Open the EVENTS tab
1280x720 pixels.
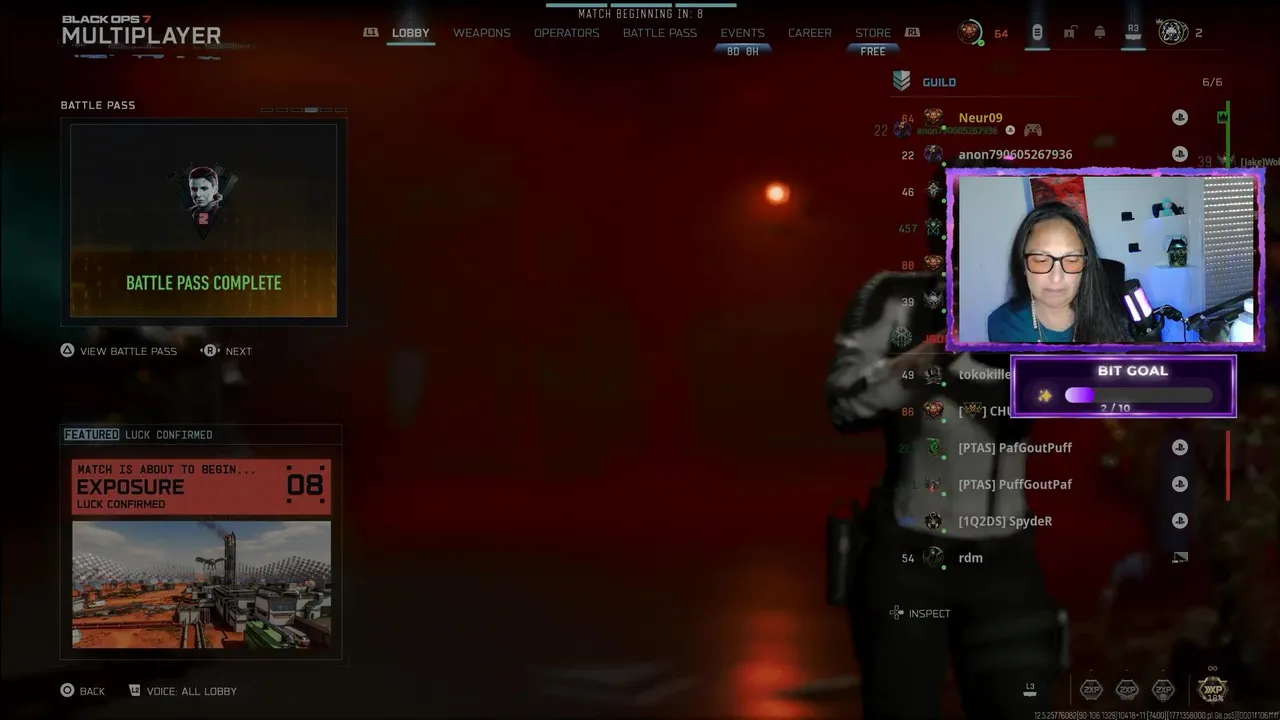[742, 33]
